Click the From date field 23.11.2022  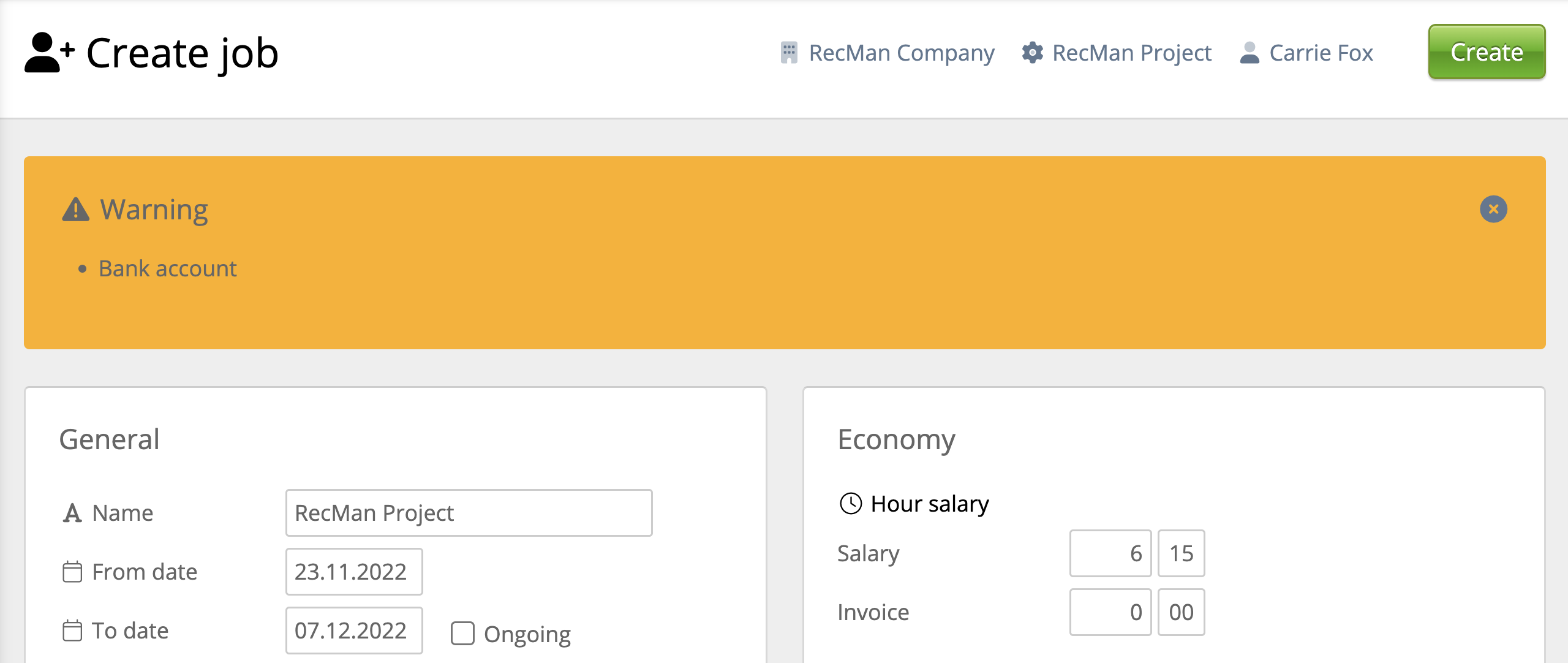pyautogui.click(x=353, y=572)
